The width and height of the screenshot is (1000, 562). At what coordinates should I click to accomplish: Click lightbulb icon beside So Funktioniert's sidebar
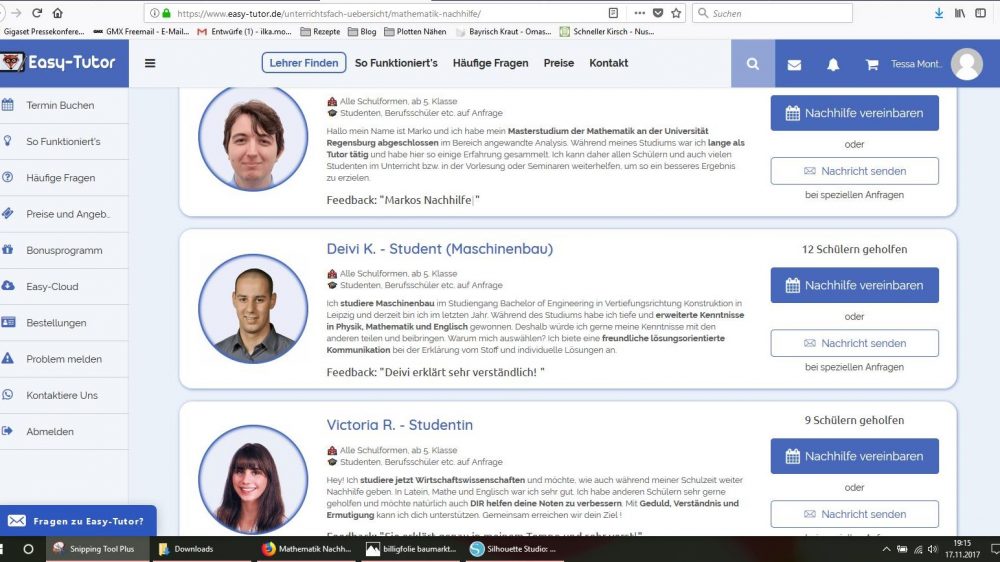(8, 141)
